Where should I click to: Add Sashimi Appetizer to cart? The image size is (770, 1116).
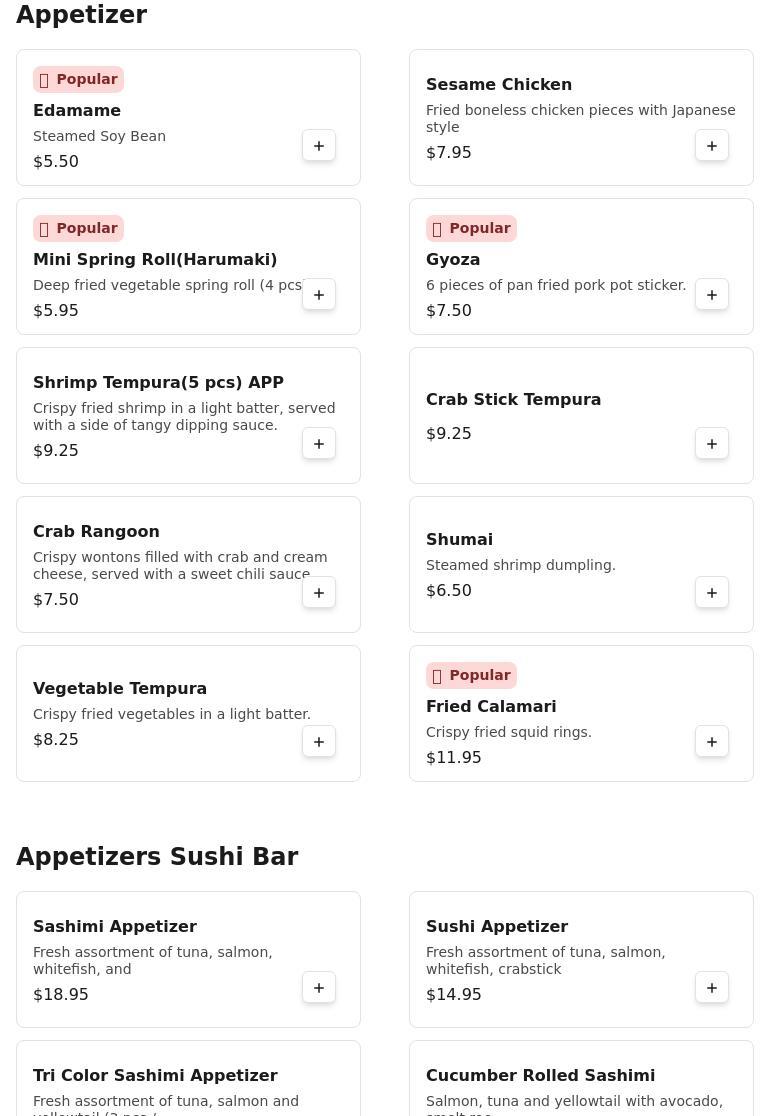[x=319, y=988]
